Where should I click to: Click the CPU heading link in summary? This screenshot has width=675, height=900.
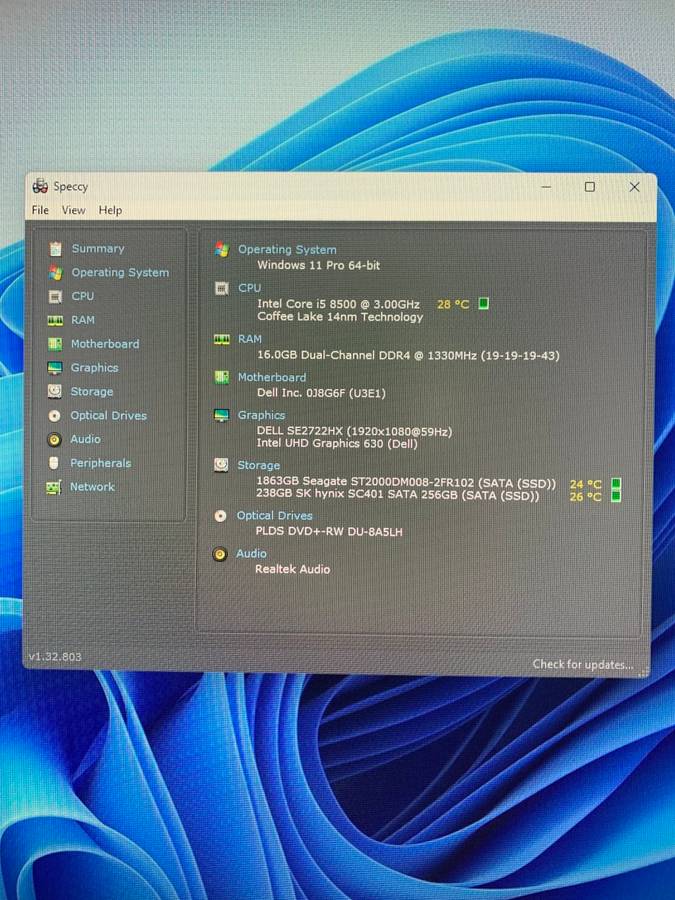(x=250, y=288)
